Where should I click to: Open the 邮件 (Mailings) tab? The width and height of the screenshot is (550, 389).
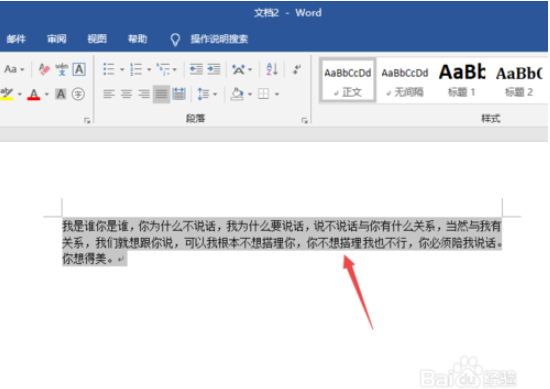click(16, 39)
